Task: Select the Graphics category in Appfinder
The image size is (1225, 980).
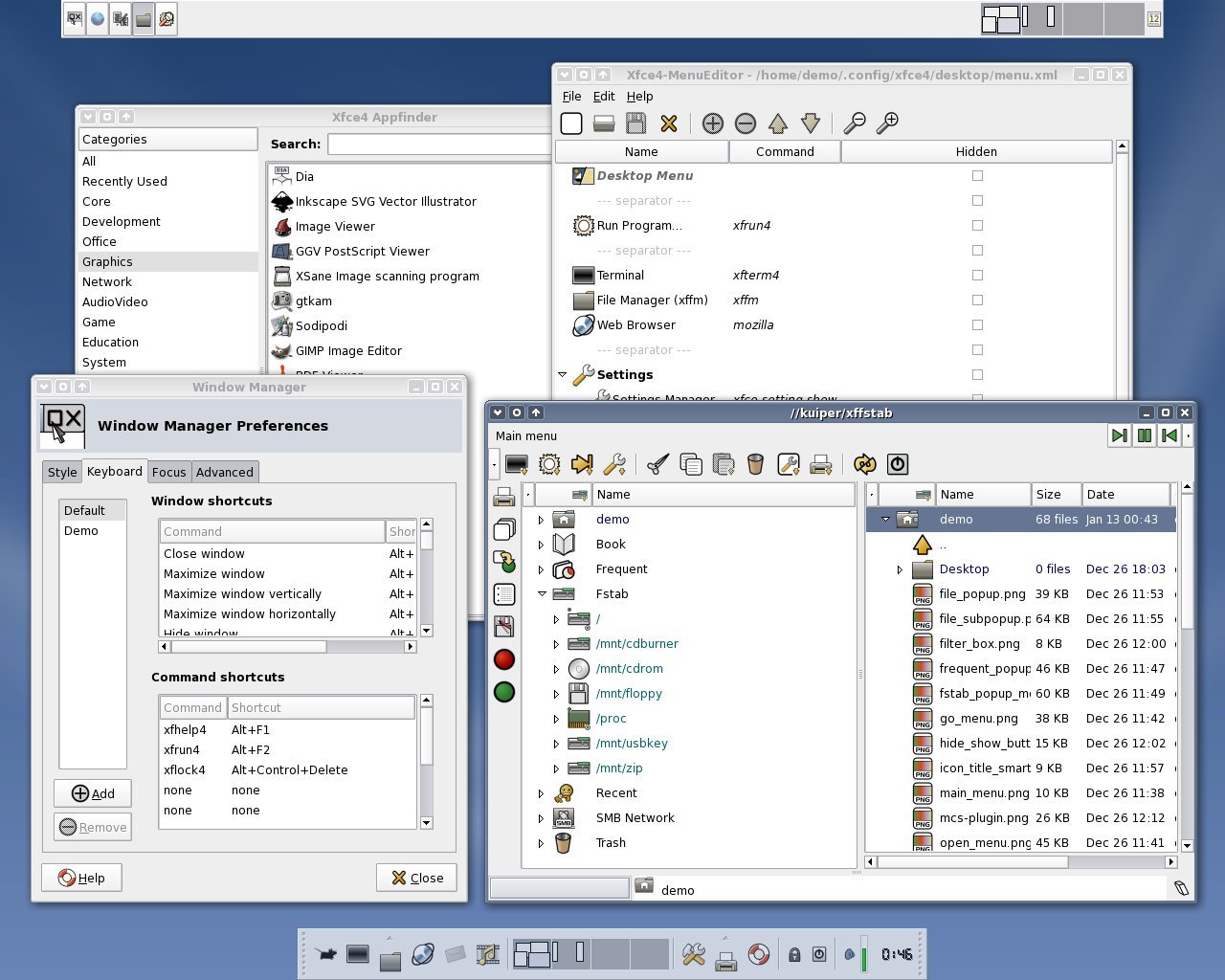Action: pos(107,262)
